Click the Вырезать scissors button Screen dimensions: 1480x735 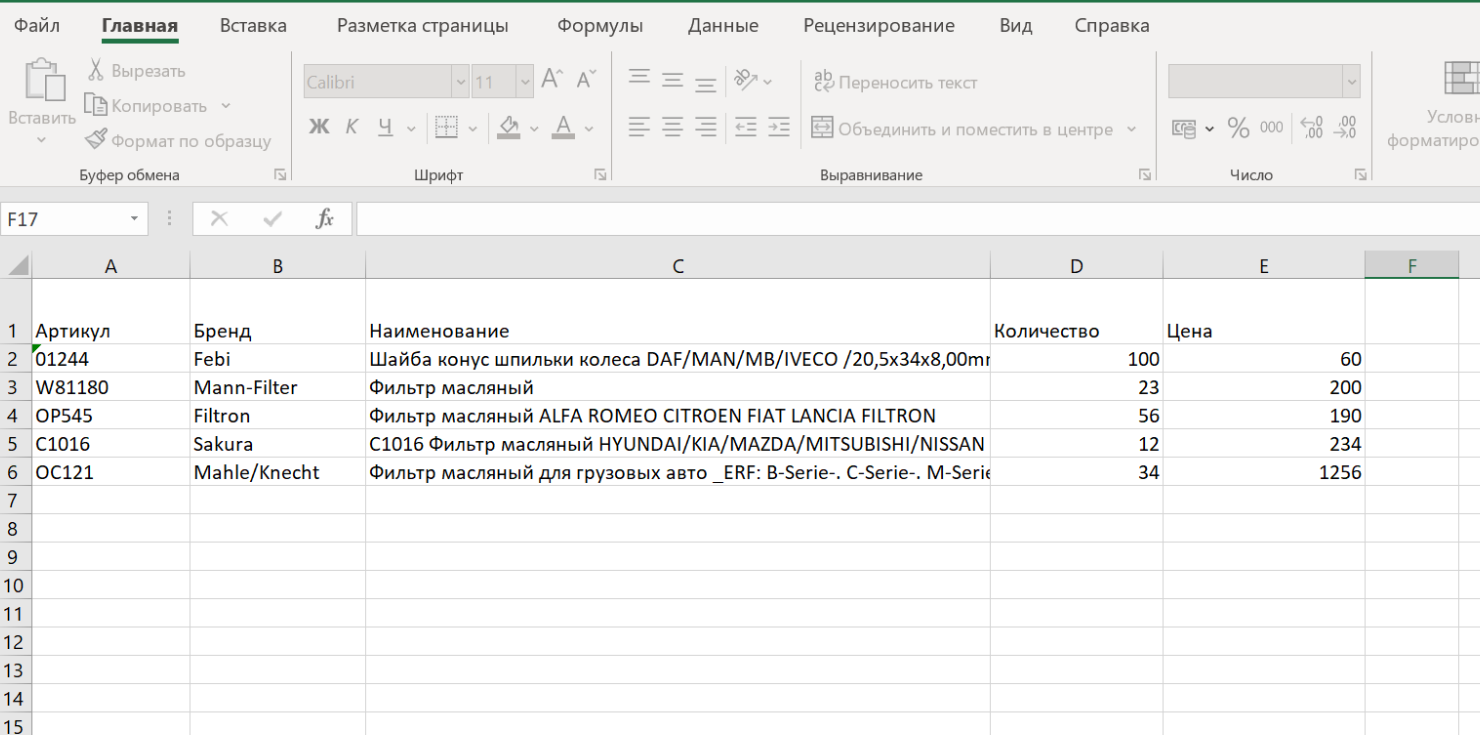pos(137,71)
